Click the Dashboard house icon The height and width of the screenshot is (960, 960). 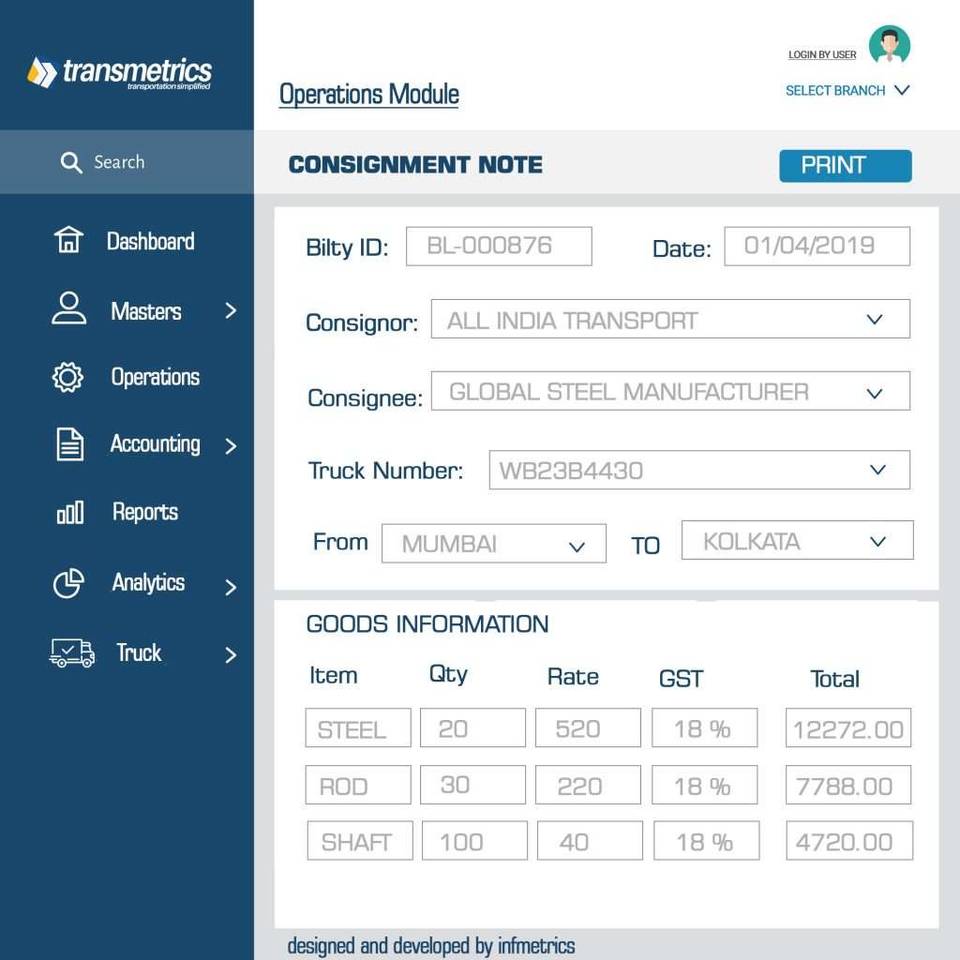[68, 240]
